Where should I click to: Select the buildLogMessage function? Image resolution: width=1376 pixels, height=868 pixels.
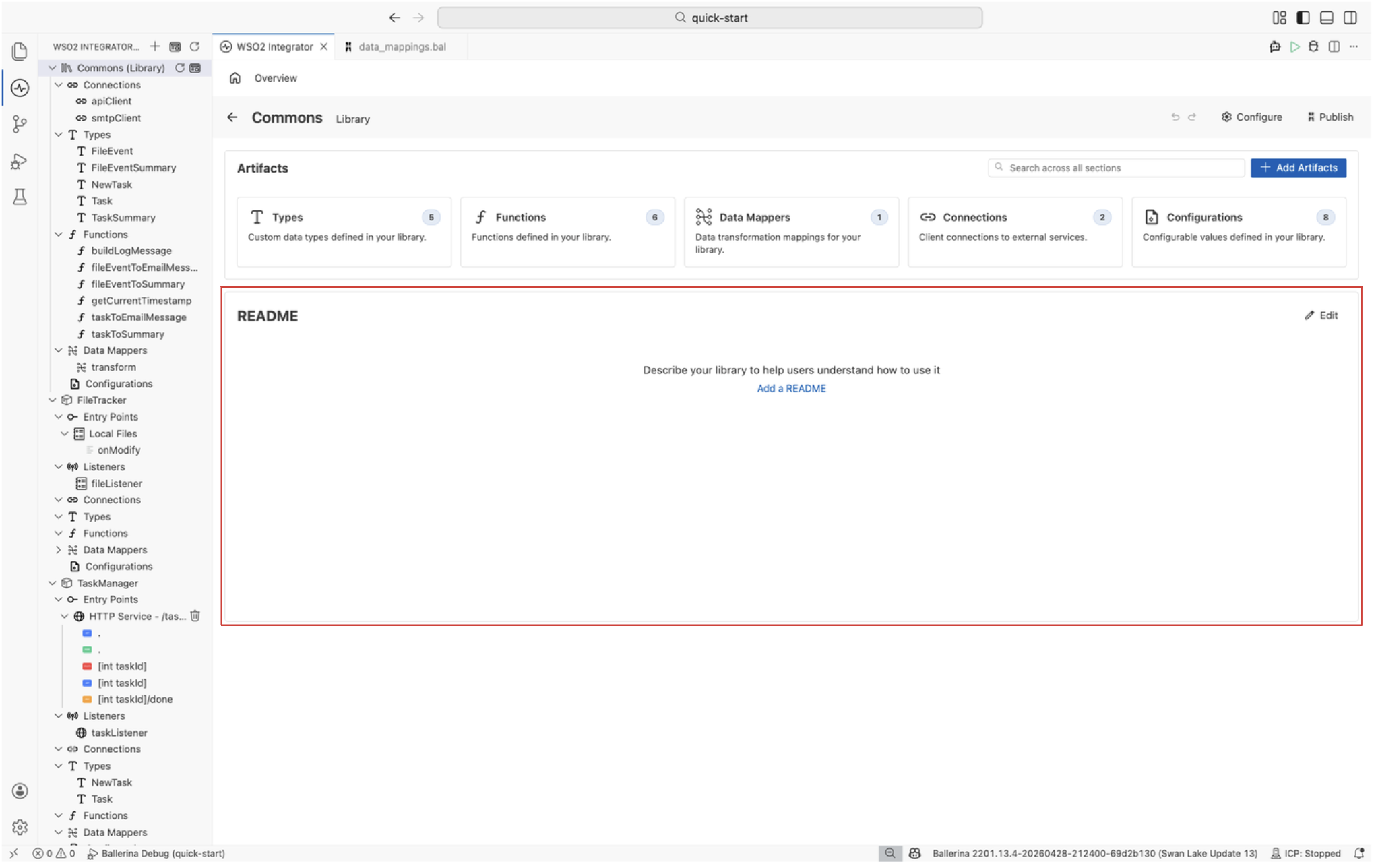[x=131, y=251]
